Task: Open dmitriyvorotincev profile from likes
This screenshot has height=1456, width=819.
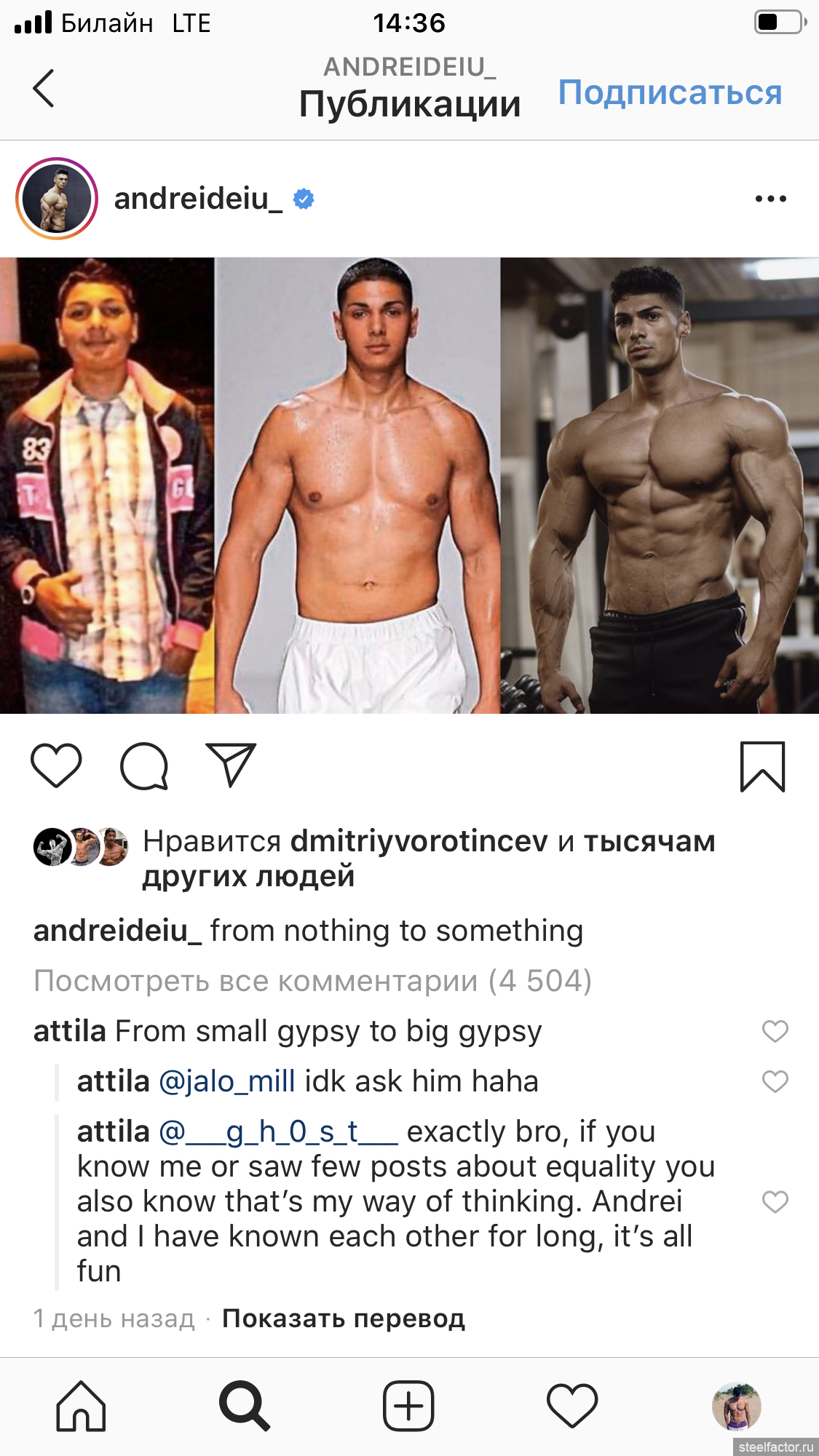Action: 419,841
